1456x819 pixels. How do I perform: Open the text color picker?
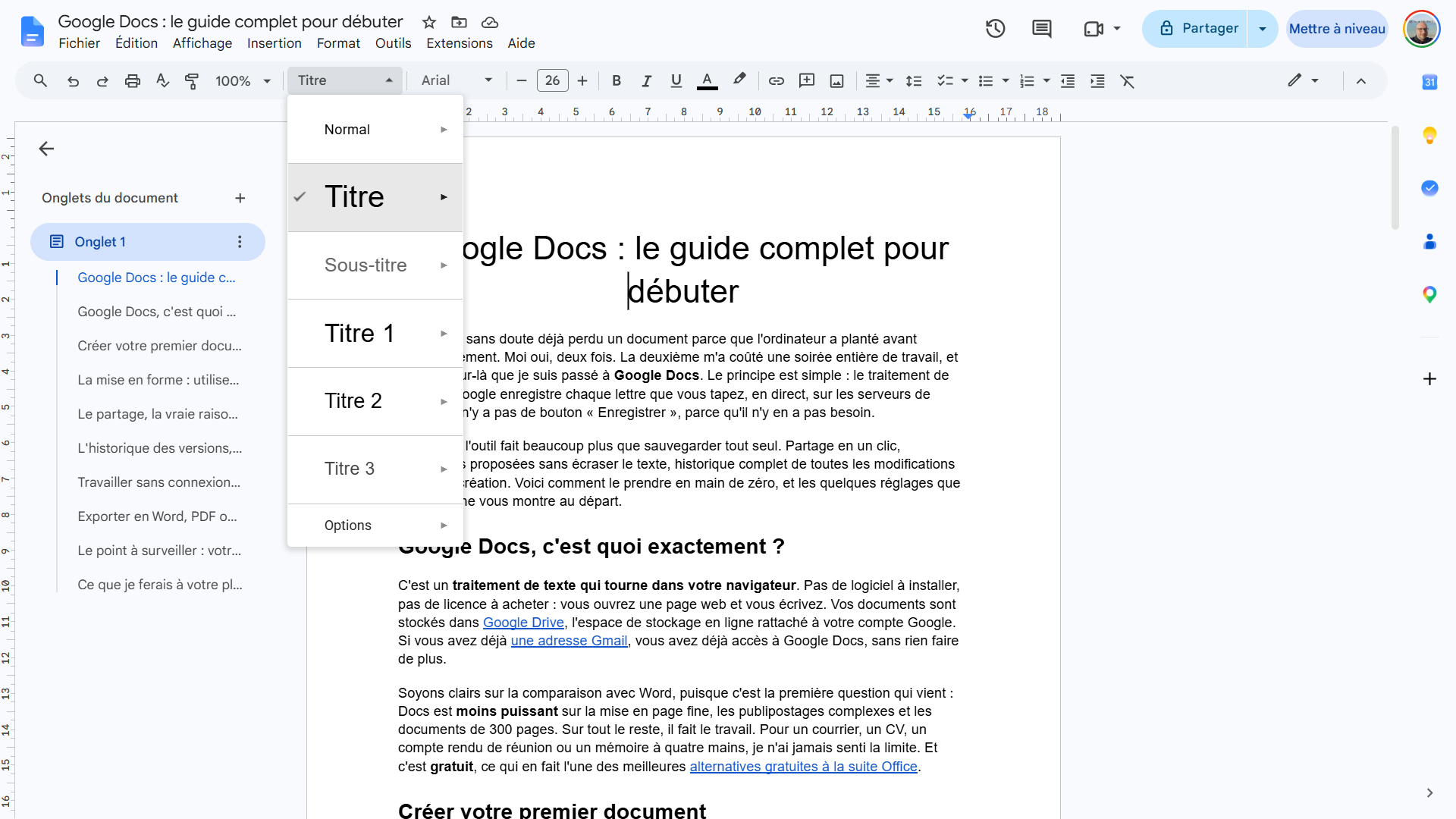coord(707,80)
